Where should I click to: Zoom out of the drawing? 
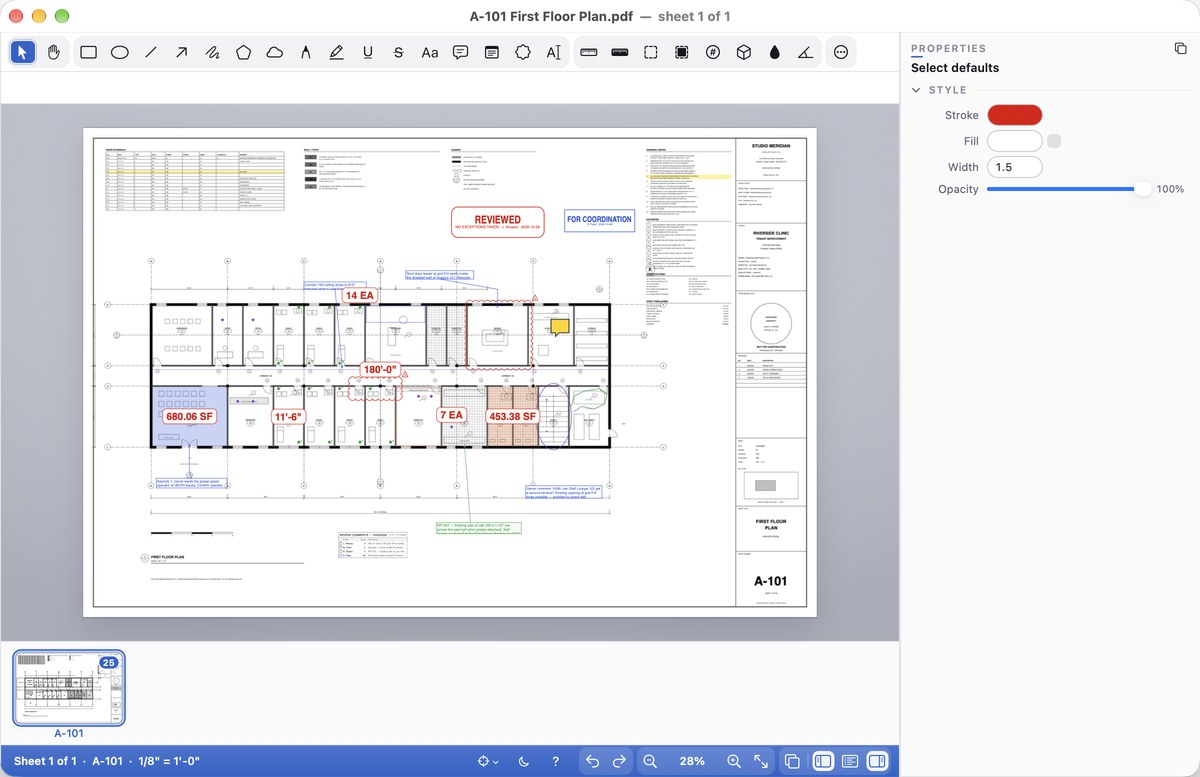point(650,761)
